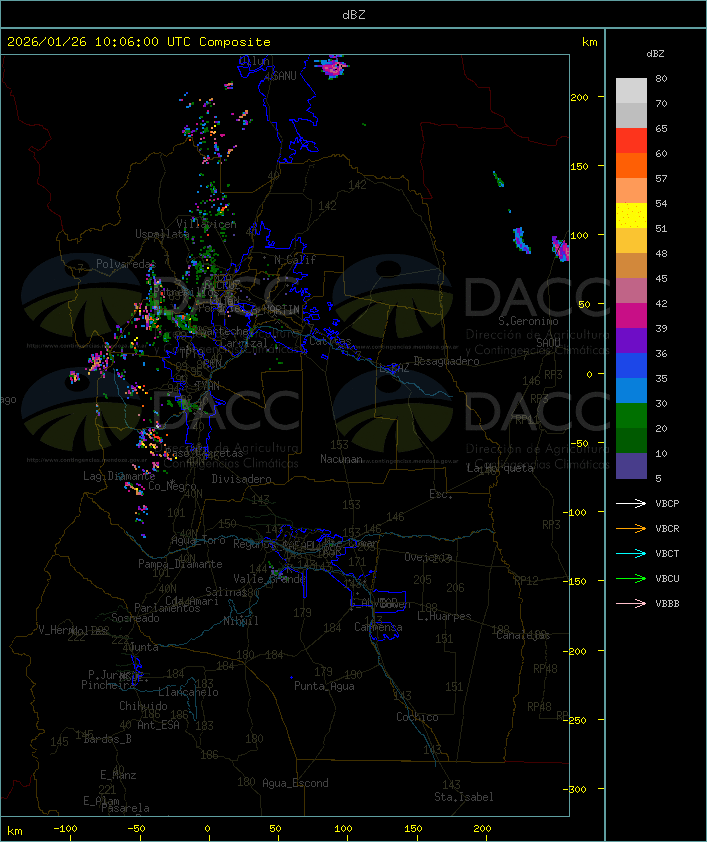This screenshot has width=707, height=842.
Task: Click the 45 value on the legend
Action: (661, 279)
